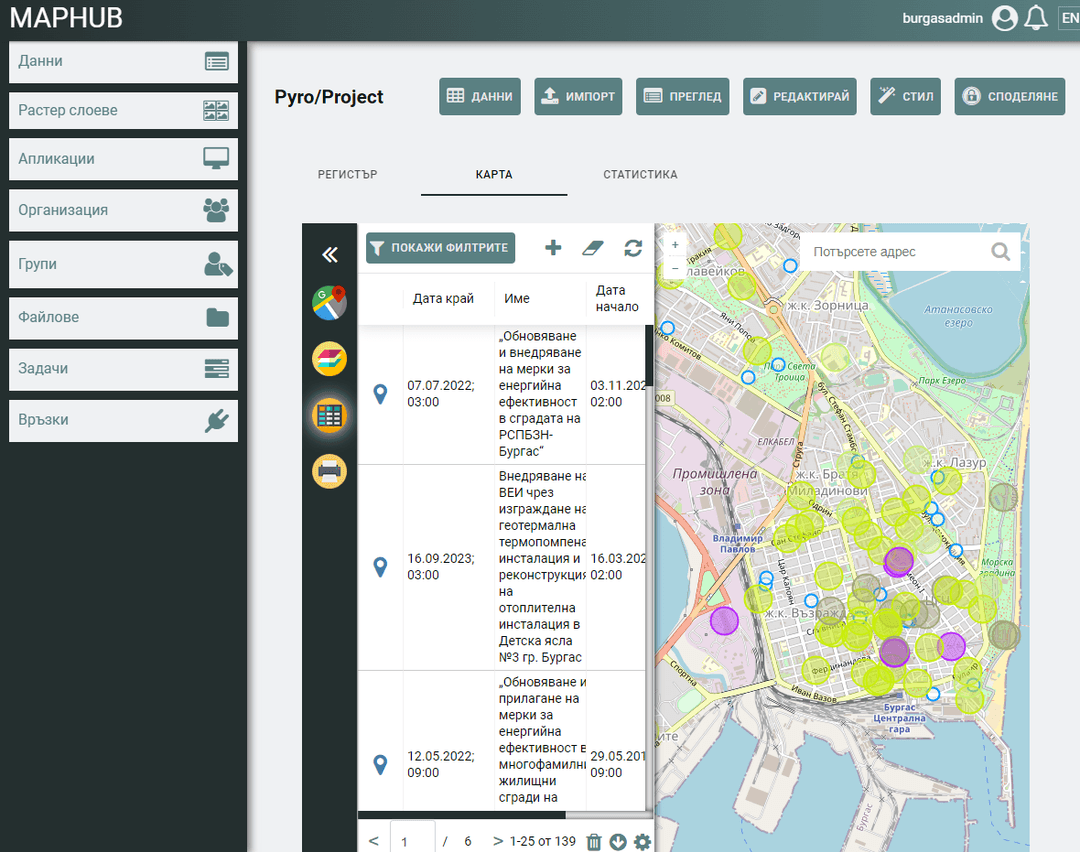
Task: Refresh the table with reload icon
Action: coord(633,248)
